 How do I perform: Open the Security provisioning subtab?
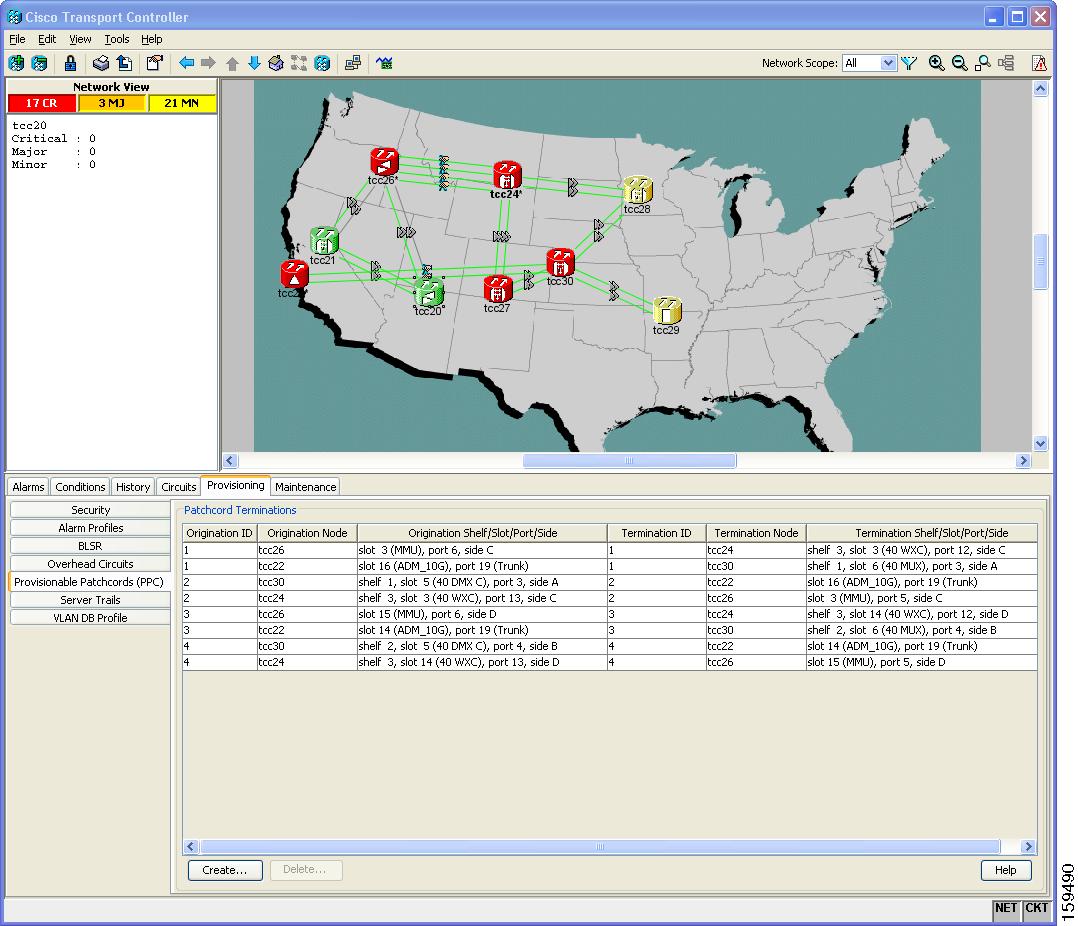tap(90, 509)
